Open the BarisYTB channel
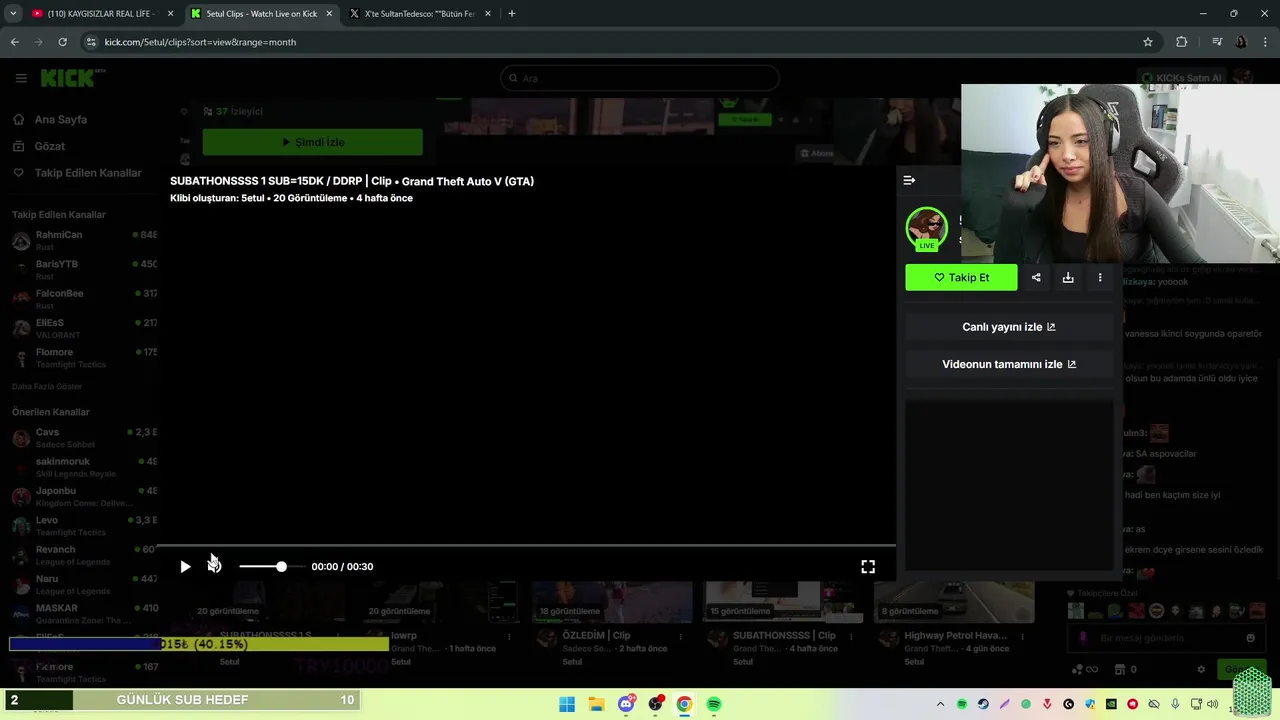Viewport: 1280px width, 720px height. pyautogui.click(x=84, y=269)
